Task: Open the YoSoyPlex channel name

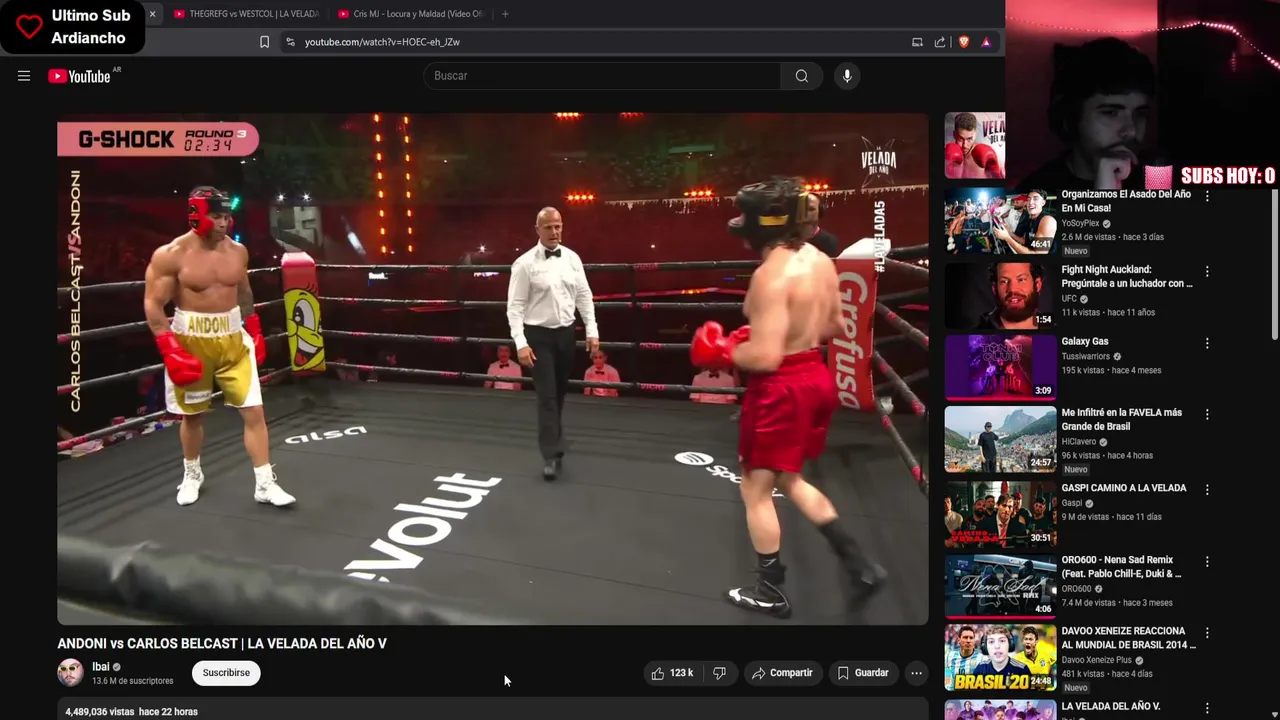Action: click(x=1080, y=223)
